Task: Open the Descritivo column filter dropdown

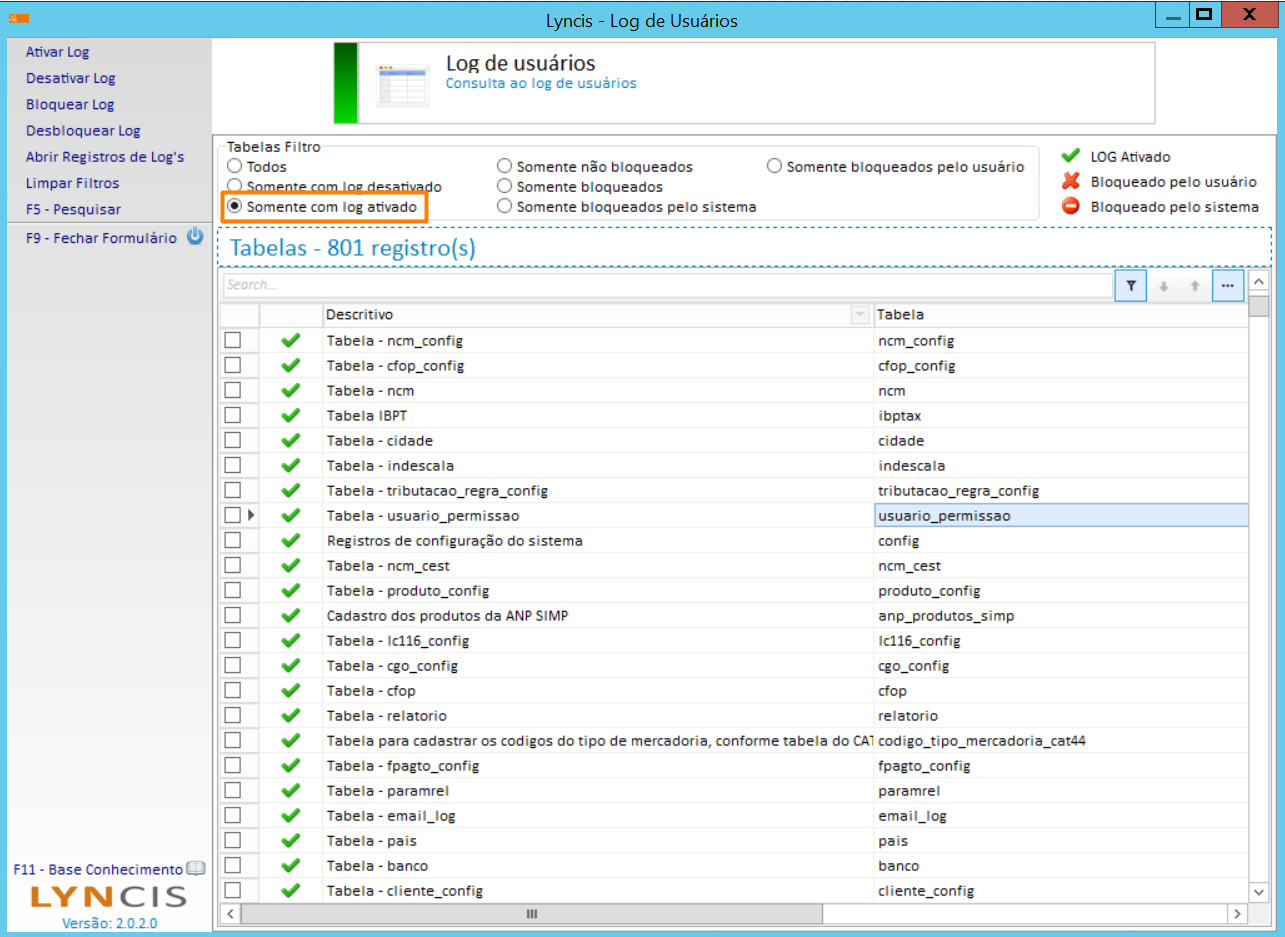Action: (859, 315)
